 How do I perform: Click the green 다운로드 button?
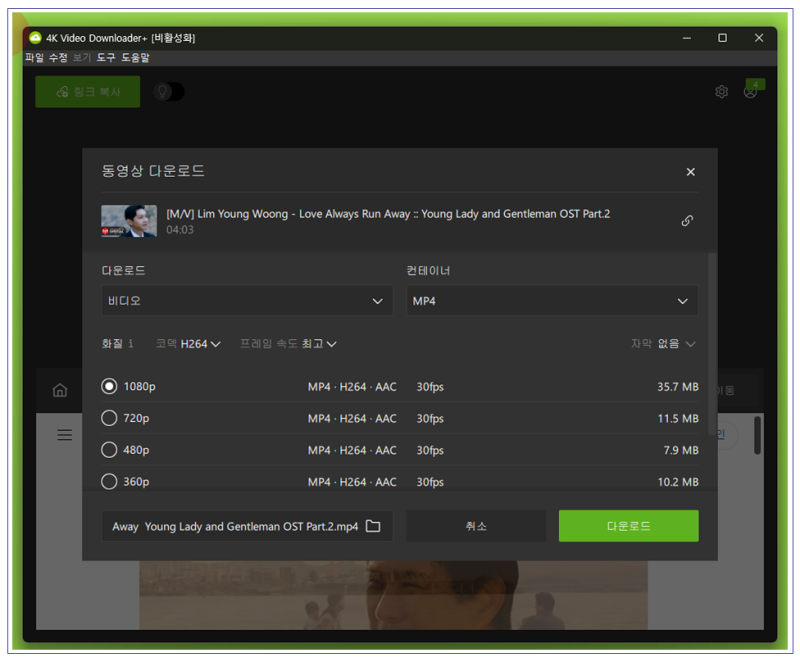pyautogui.click(x=629, y=526)
